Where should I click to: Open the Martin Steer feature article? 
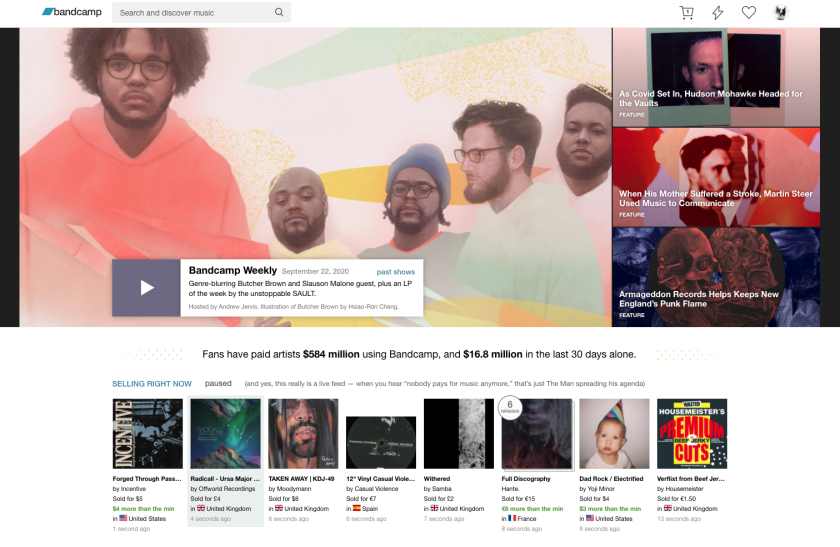click(716, 177)
